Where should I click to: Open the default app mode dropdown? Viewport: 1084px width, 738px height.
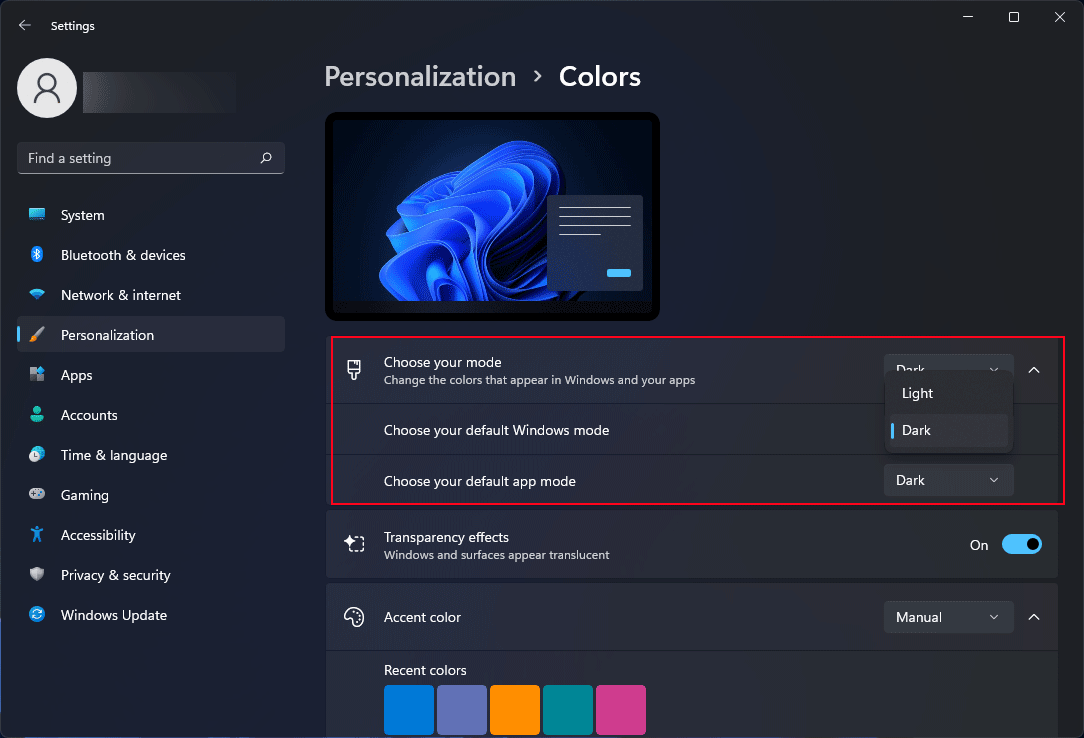[x=947, y=480]
